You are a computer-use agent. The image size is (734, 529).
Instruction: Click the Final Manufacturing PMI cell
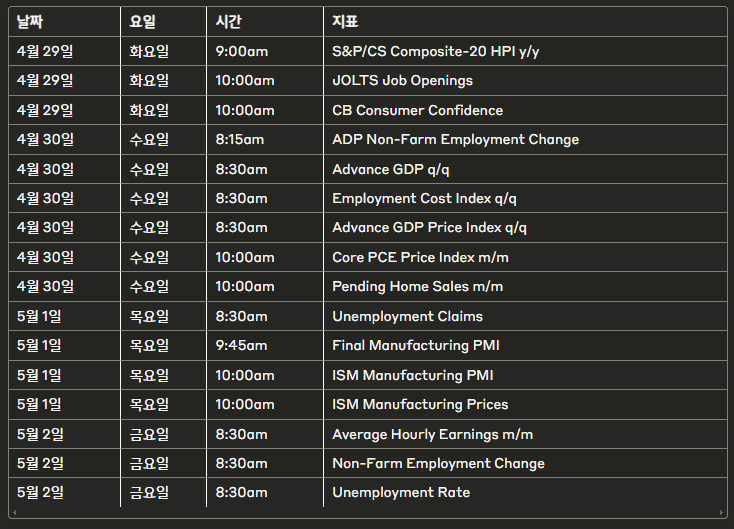pyautogui.click(x=415, y=345)
